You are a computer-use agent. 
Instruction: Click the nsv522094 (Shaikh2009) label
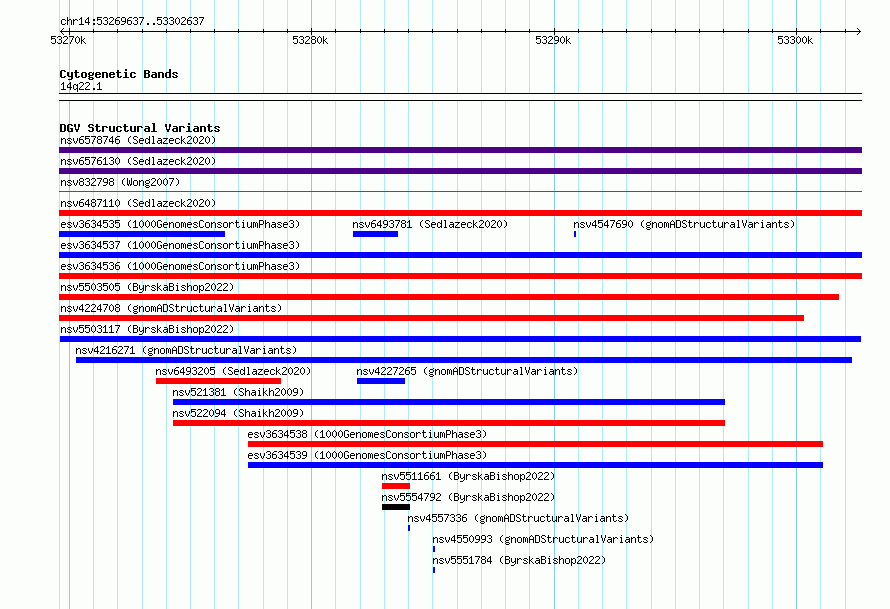(238, 413)
